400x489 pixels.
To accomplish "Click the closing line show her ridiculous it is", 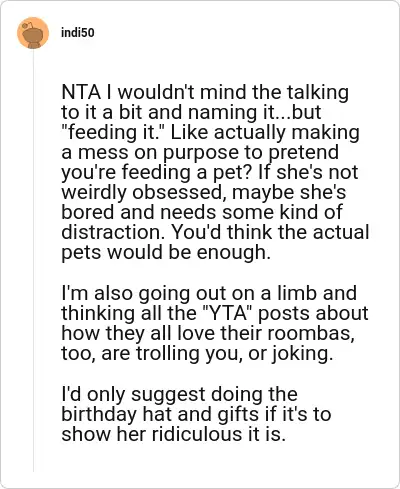I will pos(173,434).
